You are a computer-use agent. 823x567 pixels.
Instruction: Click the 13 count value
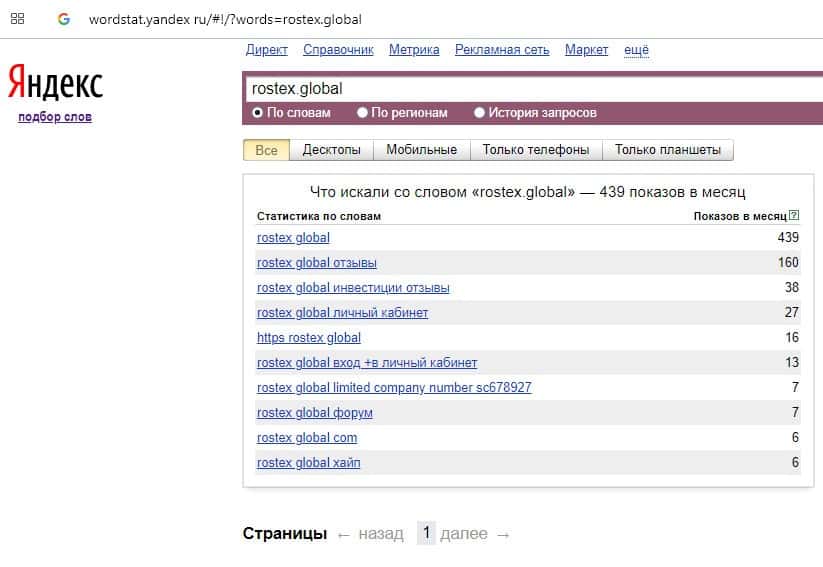792,362
